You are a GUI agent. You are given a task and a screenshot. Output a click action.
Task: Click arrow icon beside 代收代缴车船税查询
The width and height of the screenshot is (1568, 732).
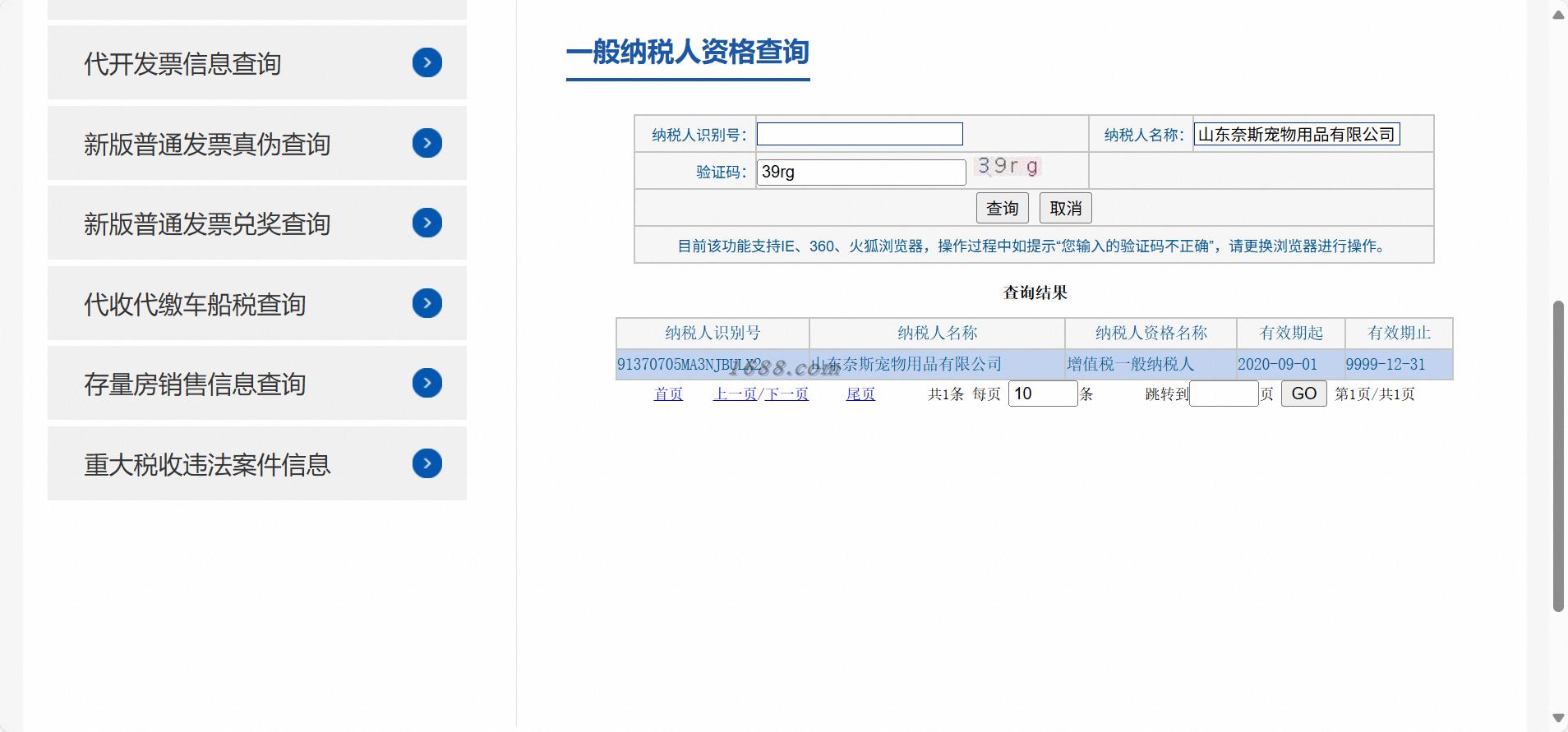tap(427, 303)
